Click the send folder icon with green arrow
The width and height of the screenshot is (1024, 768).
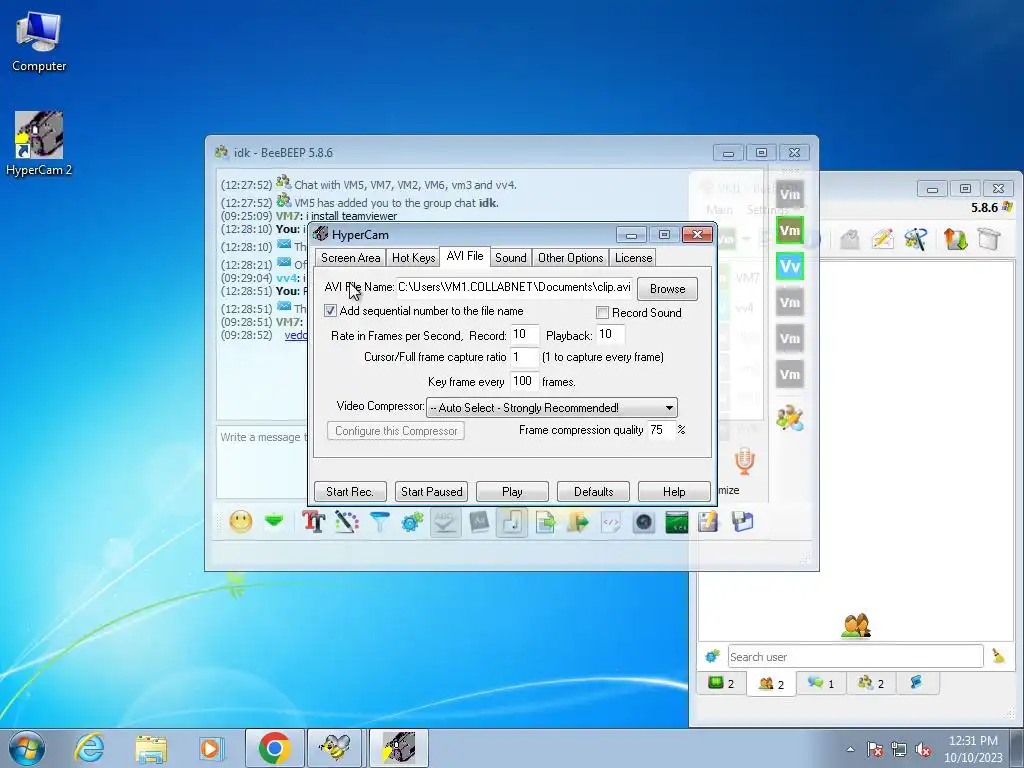pyautogui.click(x=578, y=522)
